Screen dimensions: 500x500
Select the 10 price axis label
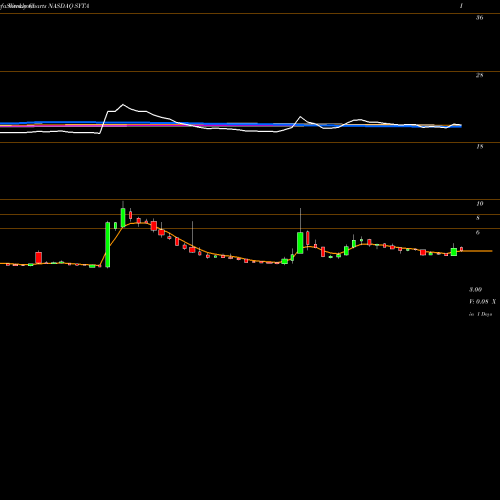coord(479,204)
